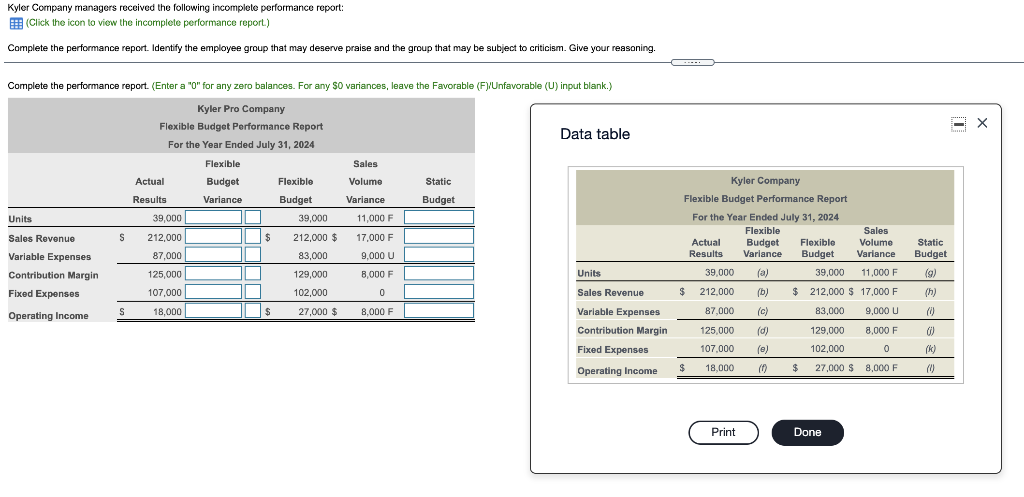Select Operating Income flexible budget variance amount field
Viewport: 1024px width, 497px height.
coord(214,310)
